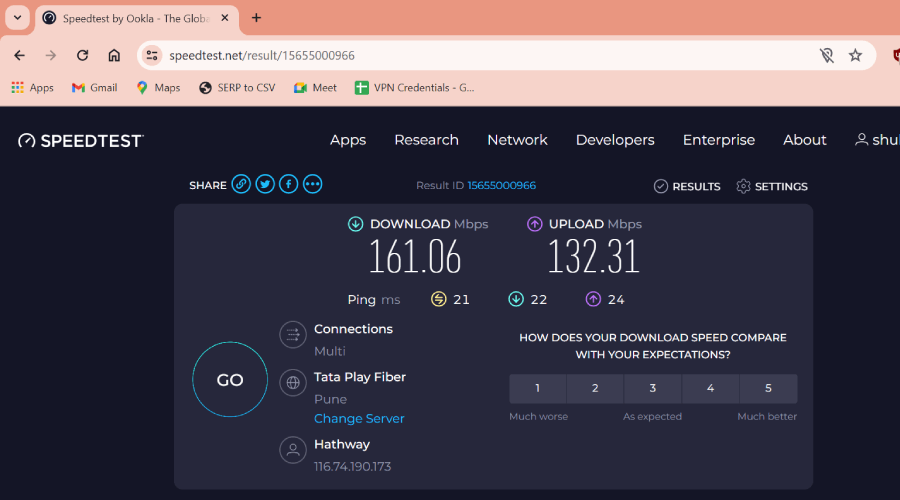This screenshot has height=500, width=900.
Task: Click the Pune server location text
Action: point(330,399)
